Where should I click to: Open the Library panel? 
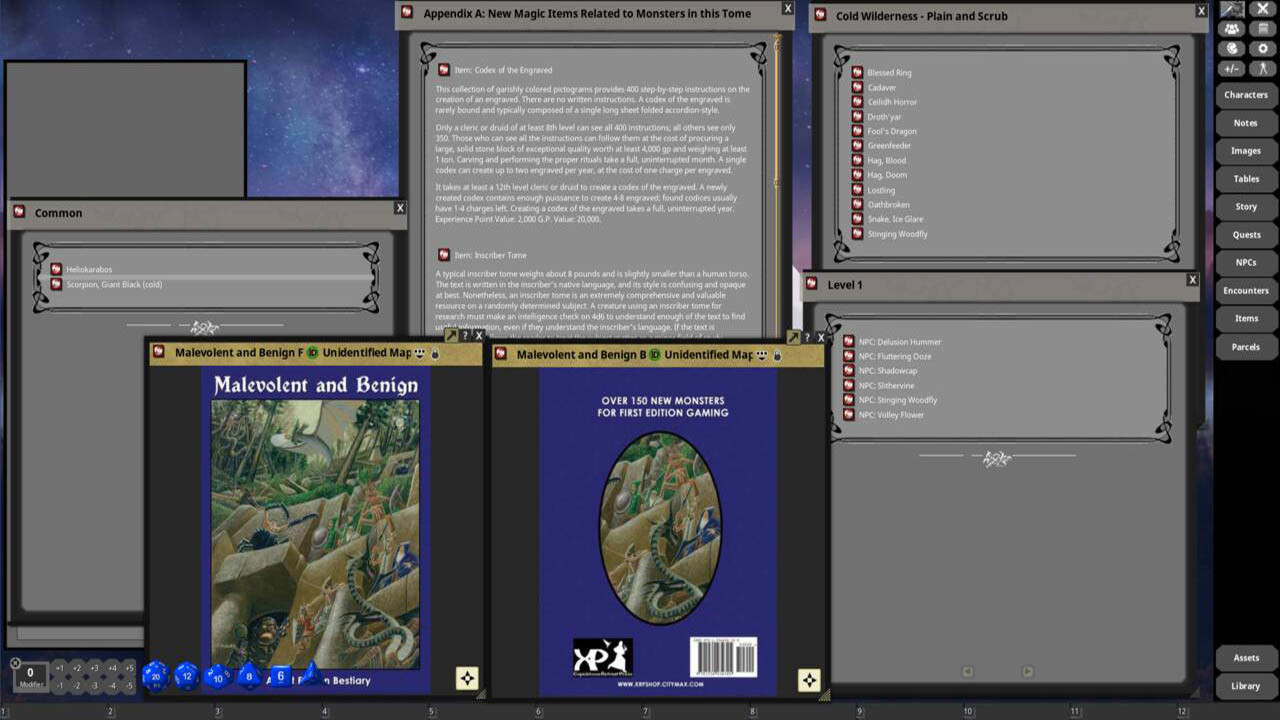tap(1245, 685)
